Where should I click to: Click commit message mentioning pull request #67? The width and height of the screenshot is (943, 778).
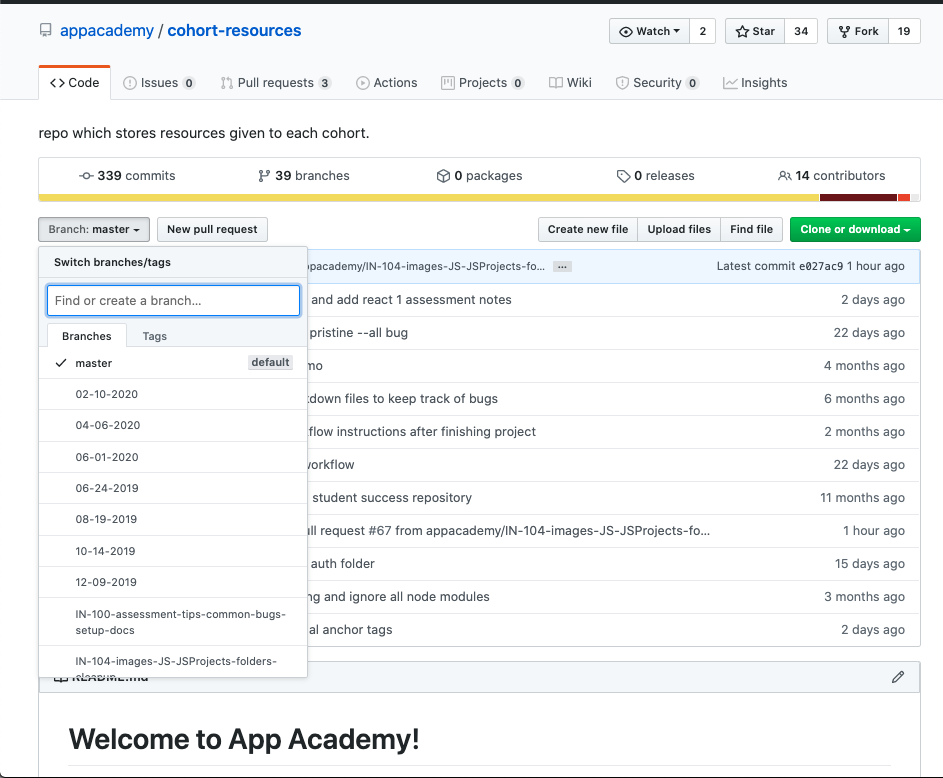point(509,531)
